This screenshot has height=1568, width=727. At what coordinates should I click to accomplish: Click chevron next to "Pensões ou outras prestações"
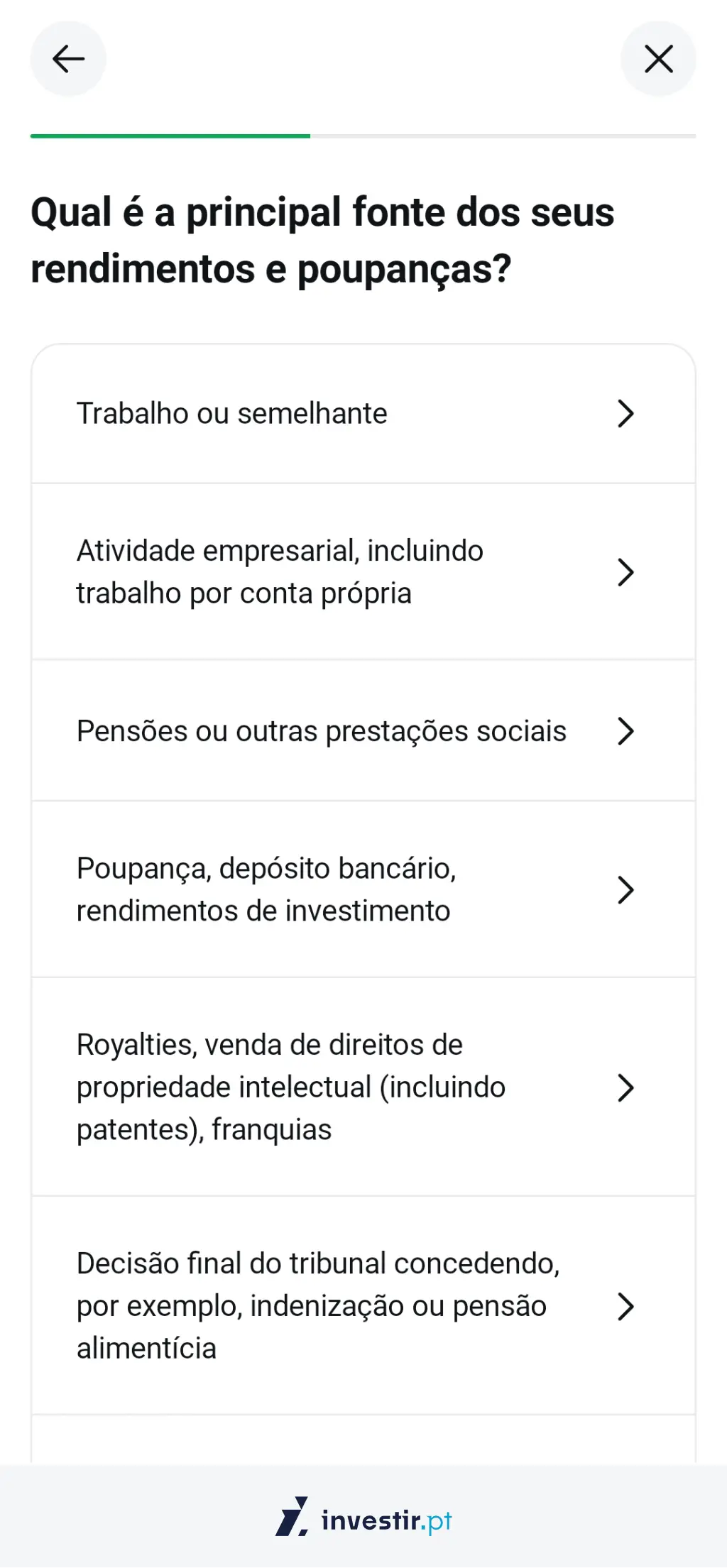coord(625,731)
